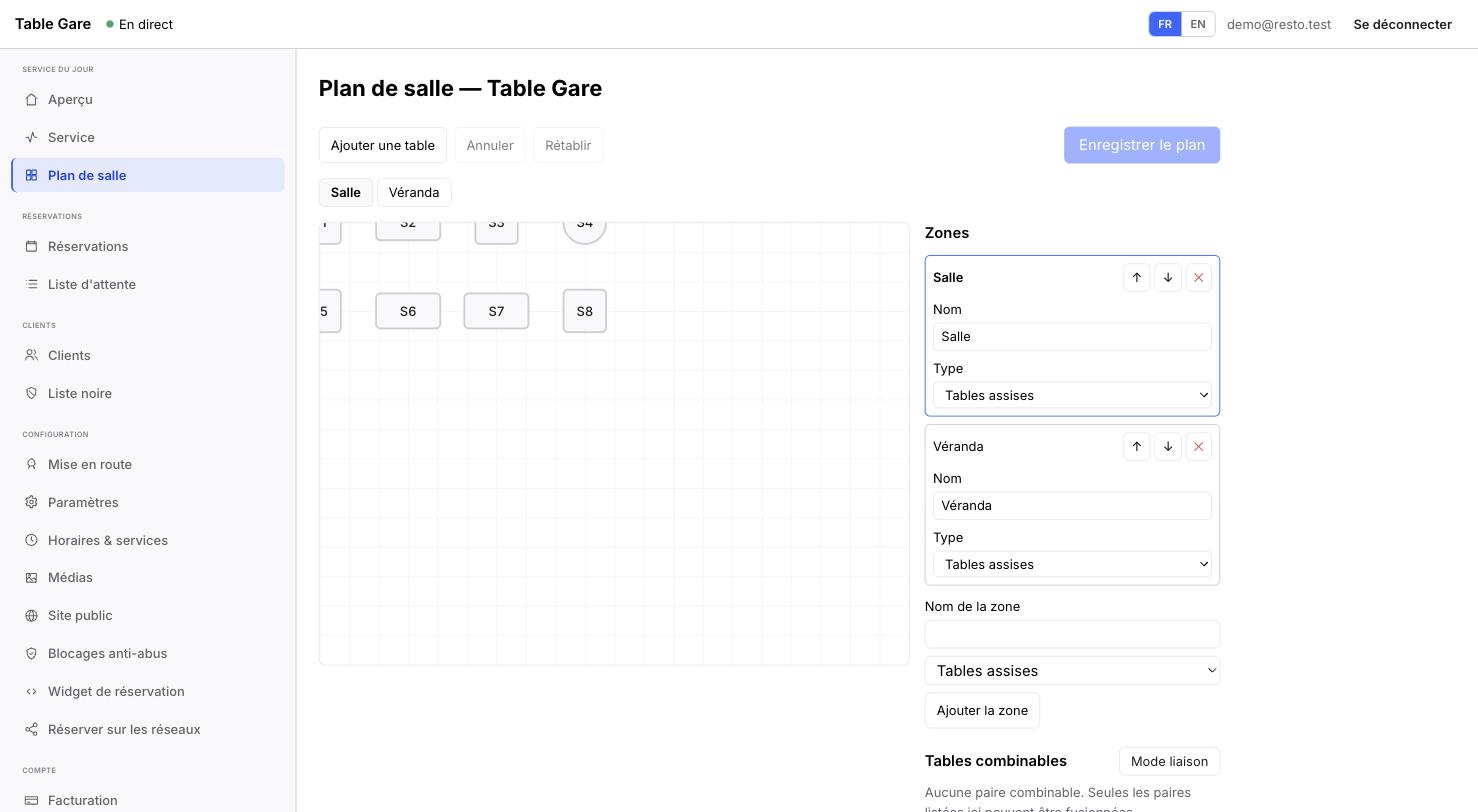Edit the Véranda zone Nom field
Image resolution: width=1478 pixels, height=812 pixels.
coord(1072,506)
